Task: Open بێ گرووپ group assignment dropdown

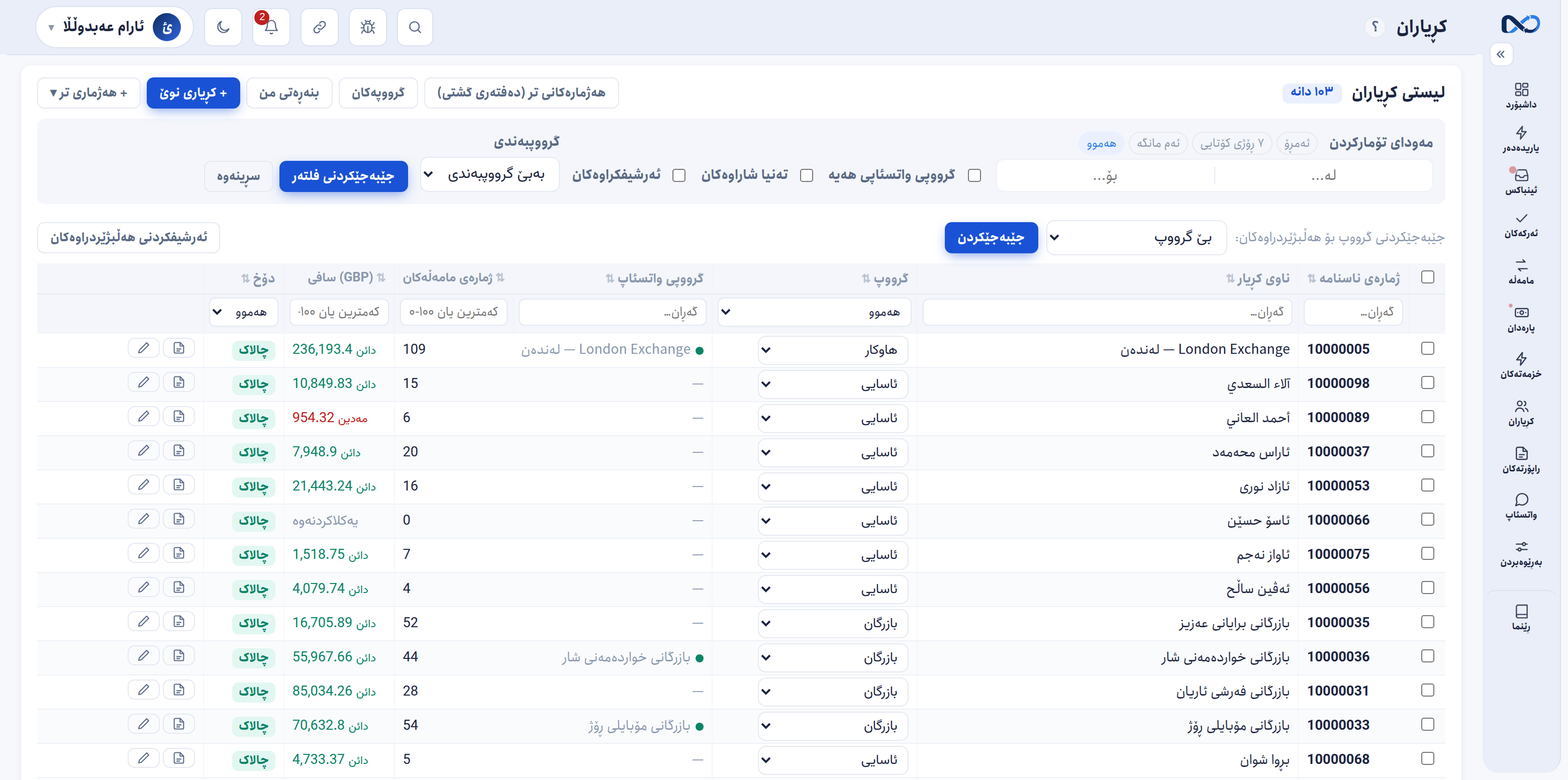Action: pyautogui.click(x=1136, y=238)
